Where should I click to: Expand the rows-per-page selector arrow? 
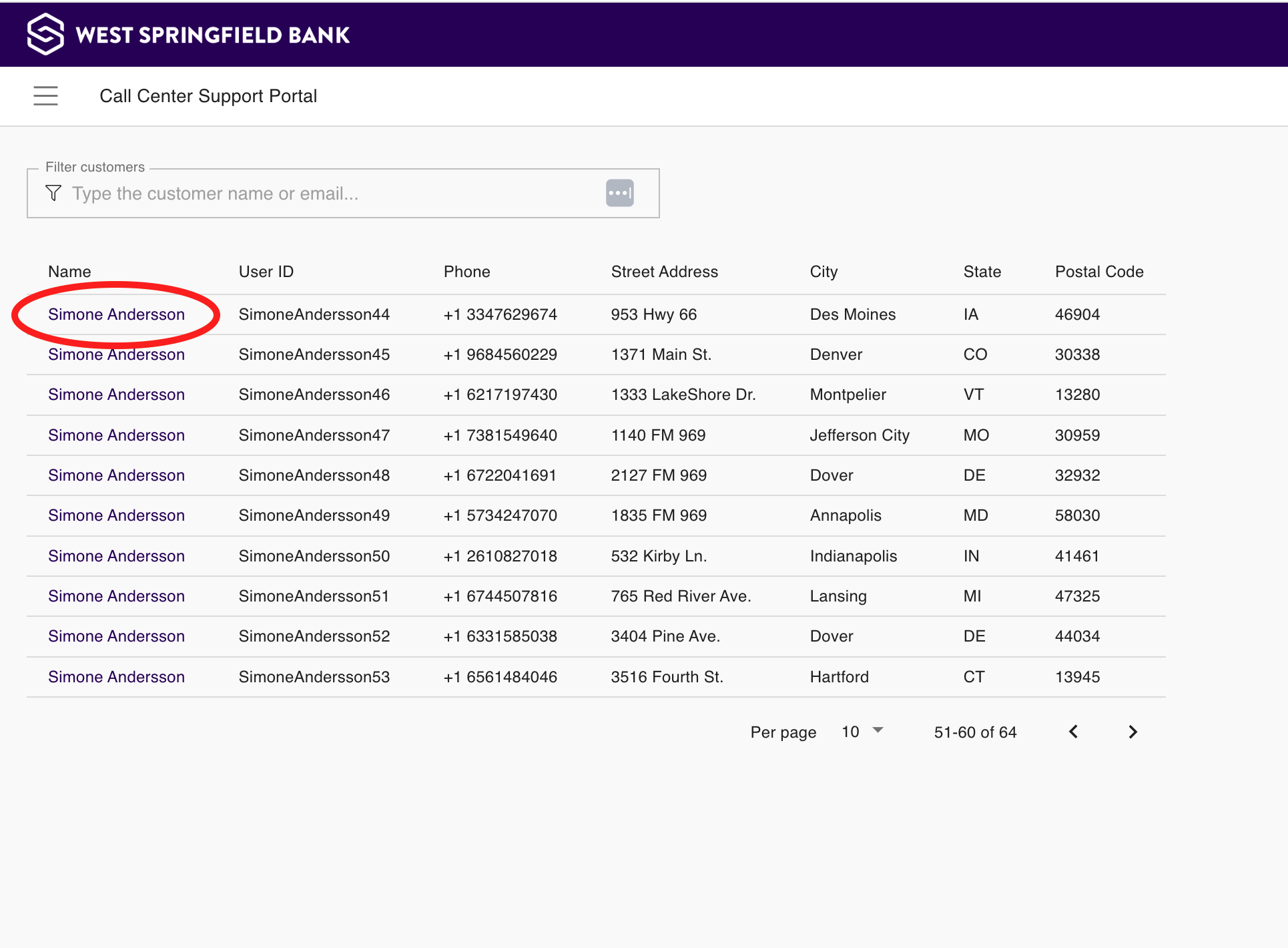878,730
